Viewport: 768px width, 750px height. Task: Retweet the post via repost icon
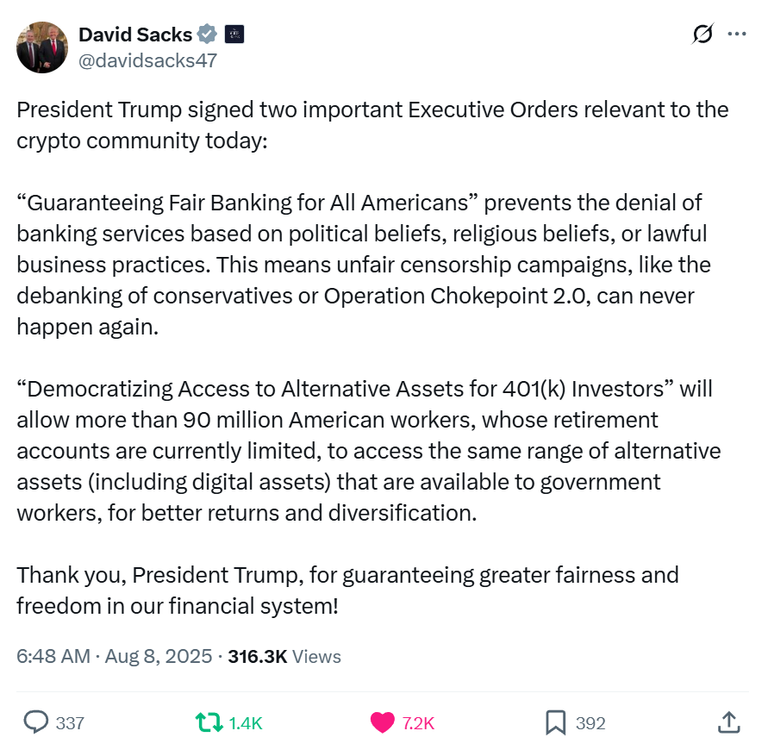pyautogui.click(x=209, y=723)
